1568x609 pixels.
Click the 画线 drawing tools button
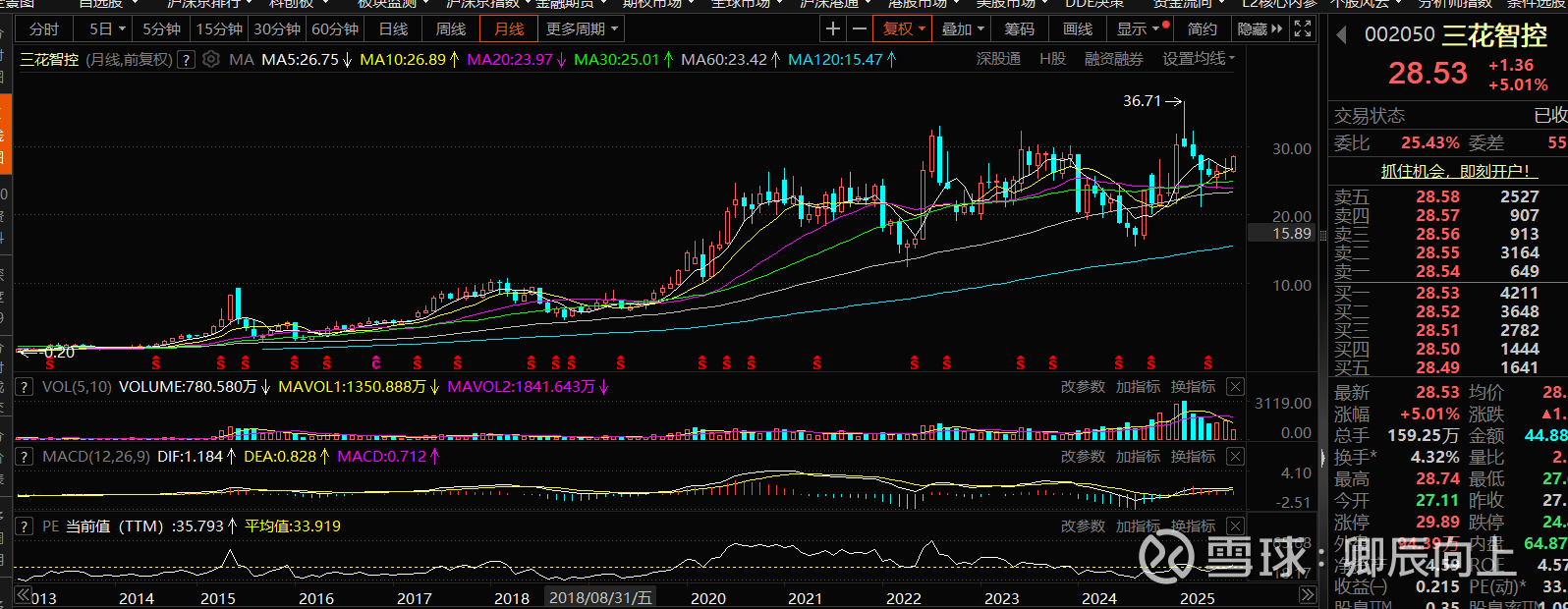click(x=1078, y=28)
